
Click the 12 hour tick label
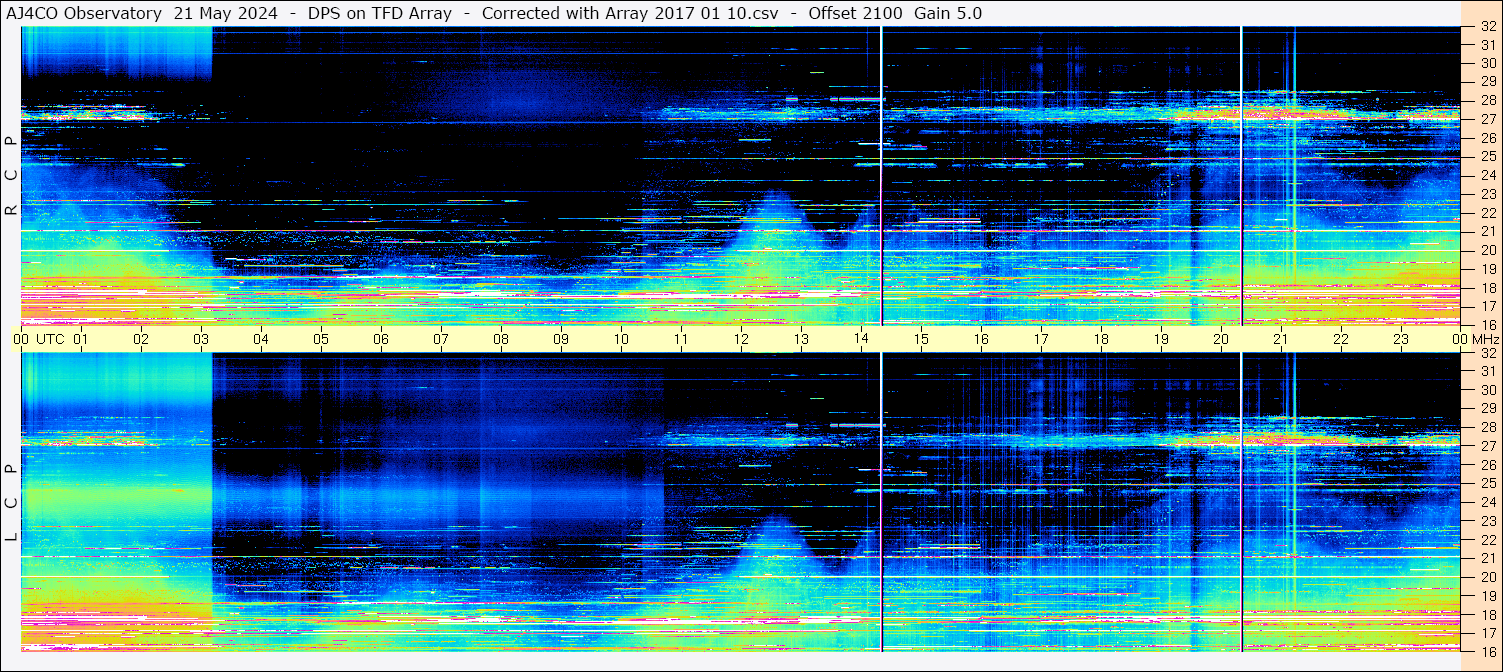[741, 339]
